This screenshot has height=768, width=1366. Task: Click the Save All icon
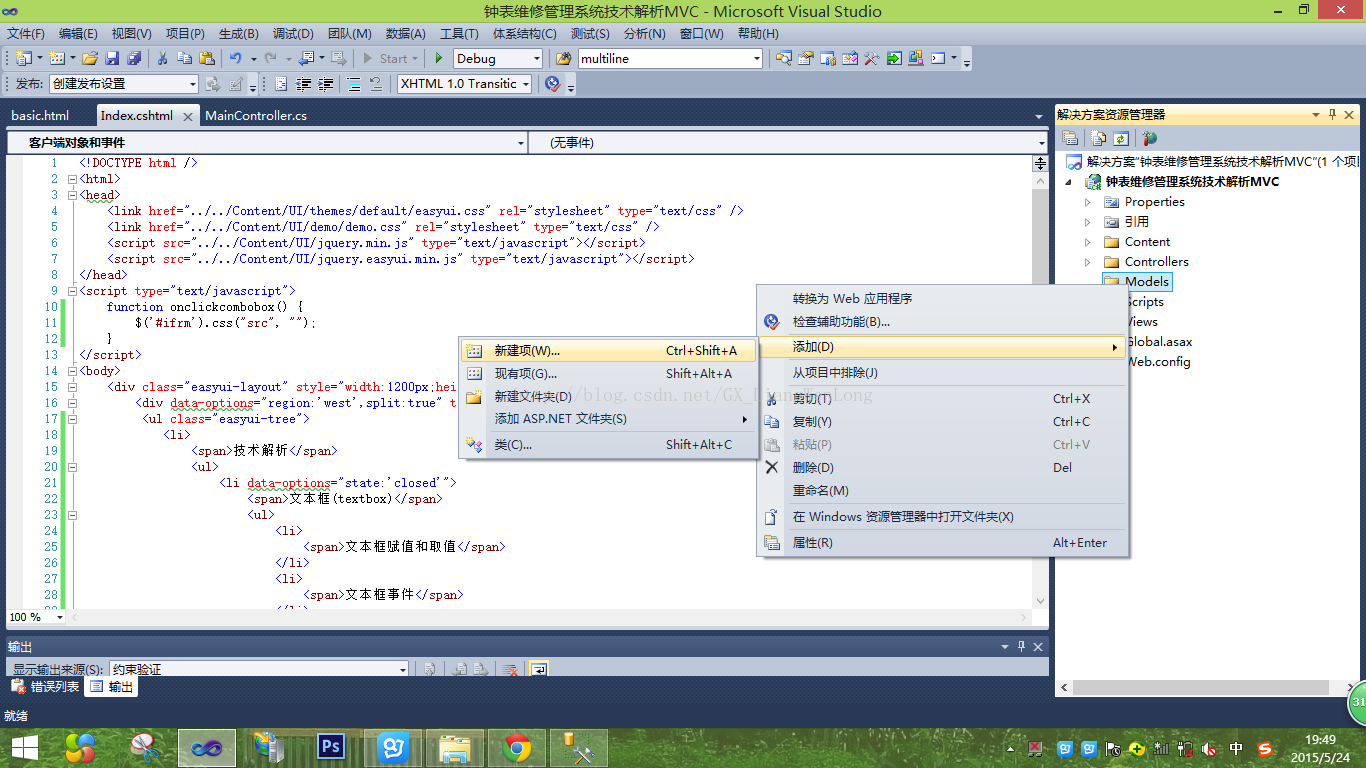(x=134, y=59)
